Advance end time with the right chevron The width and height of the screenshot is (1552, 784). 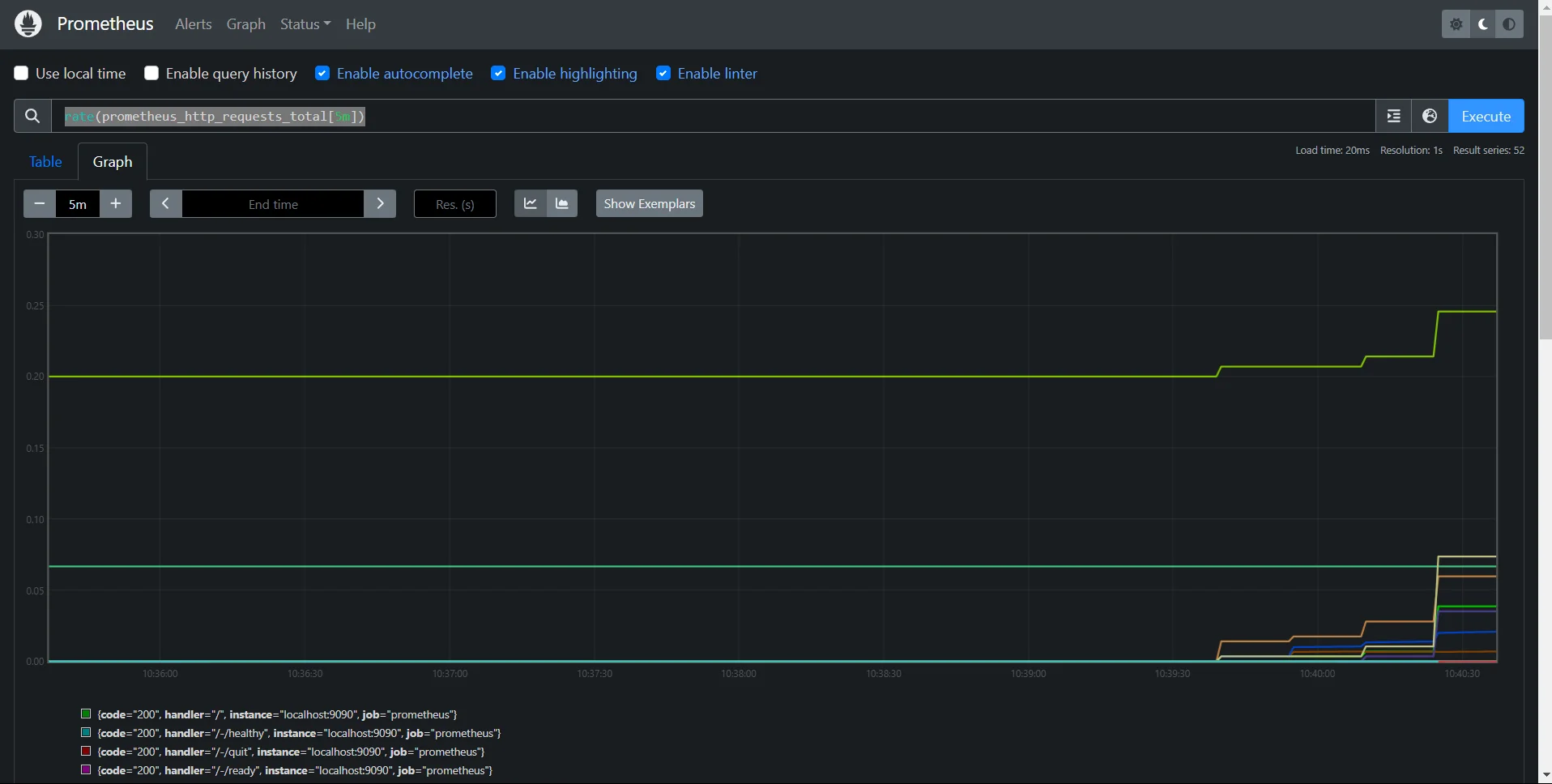[380, 203]
